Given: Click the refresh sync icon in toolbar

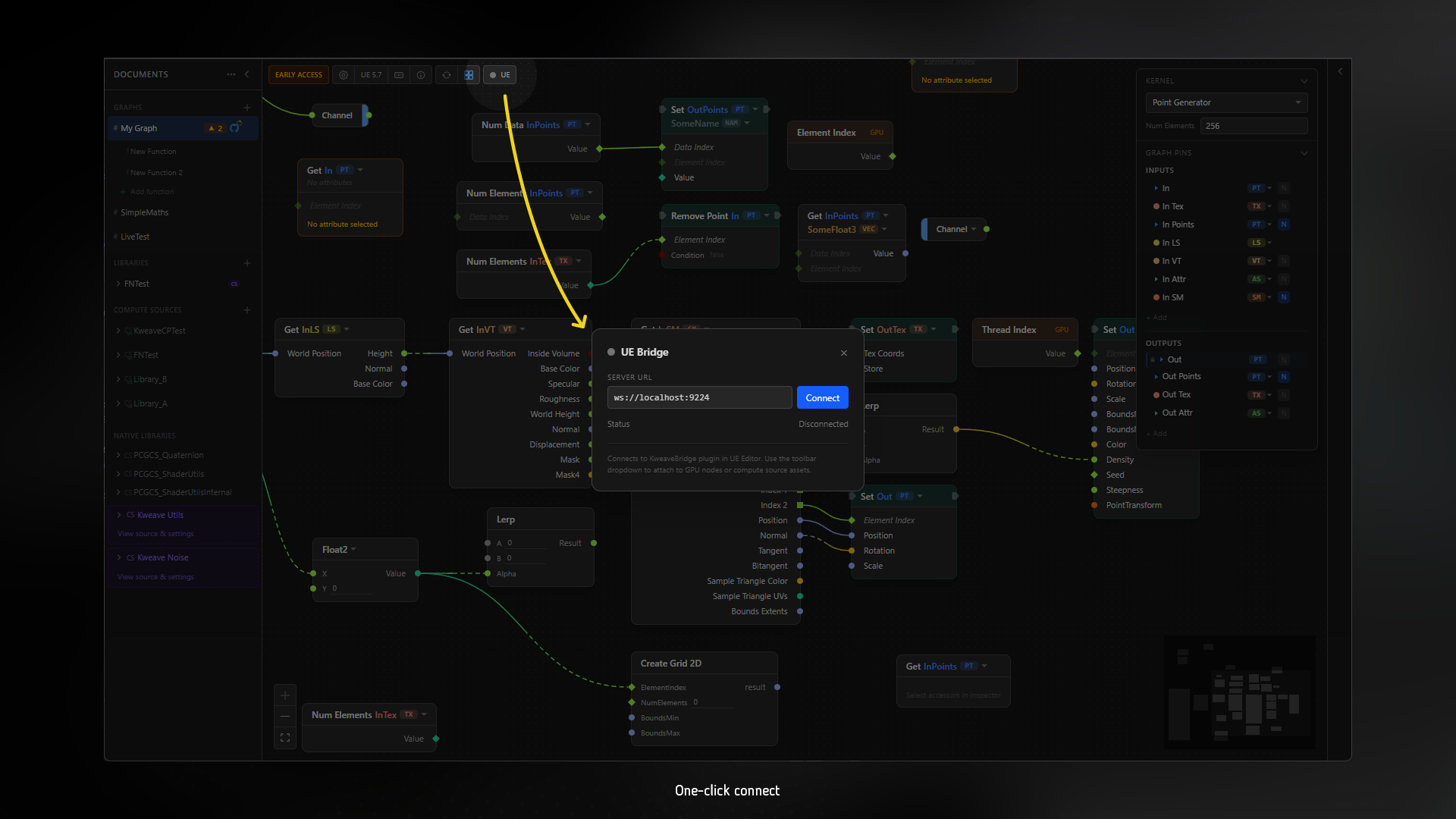Looking at the screenshot, I should [447, 75].
